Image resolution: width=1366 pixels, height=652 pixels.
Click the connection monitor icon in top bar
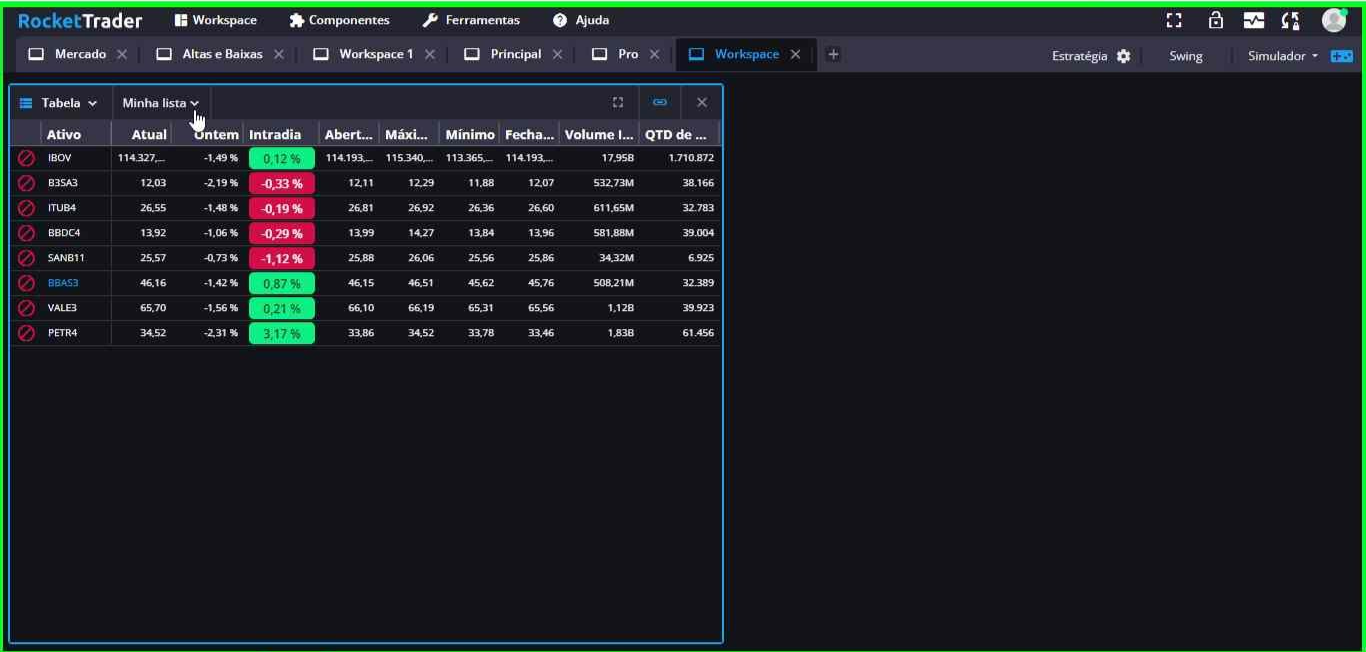click(x=1254, y=20)
